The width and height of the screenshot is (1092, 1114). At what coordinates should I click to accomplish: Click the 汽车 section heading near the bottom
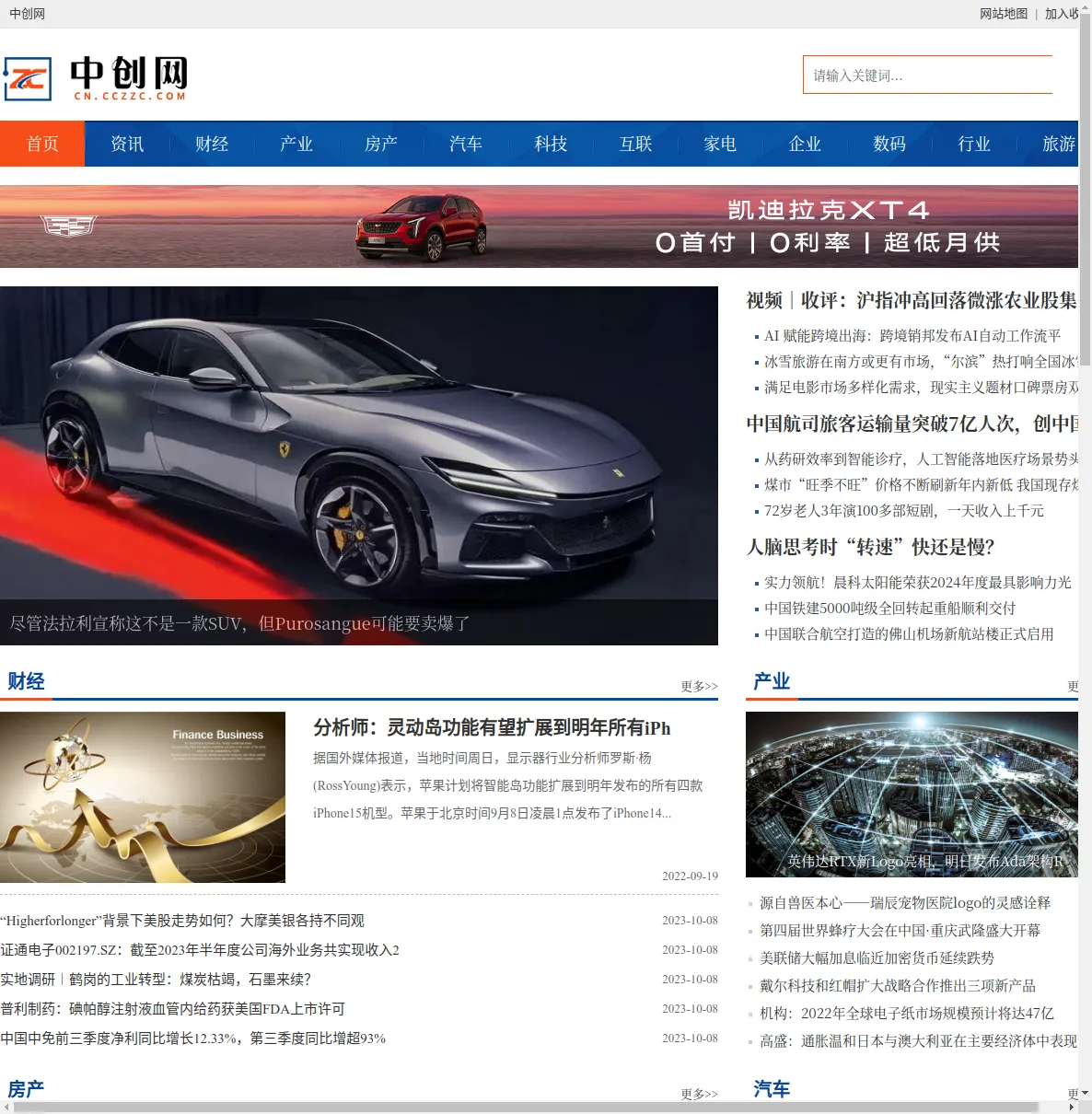[x=772, y=1090]
